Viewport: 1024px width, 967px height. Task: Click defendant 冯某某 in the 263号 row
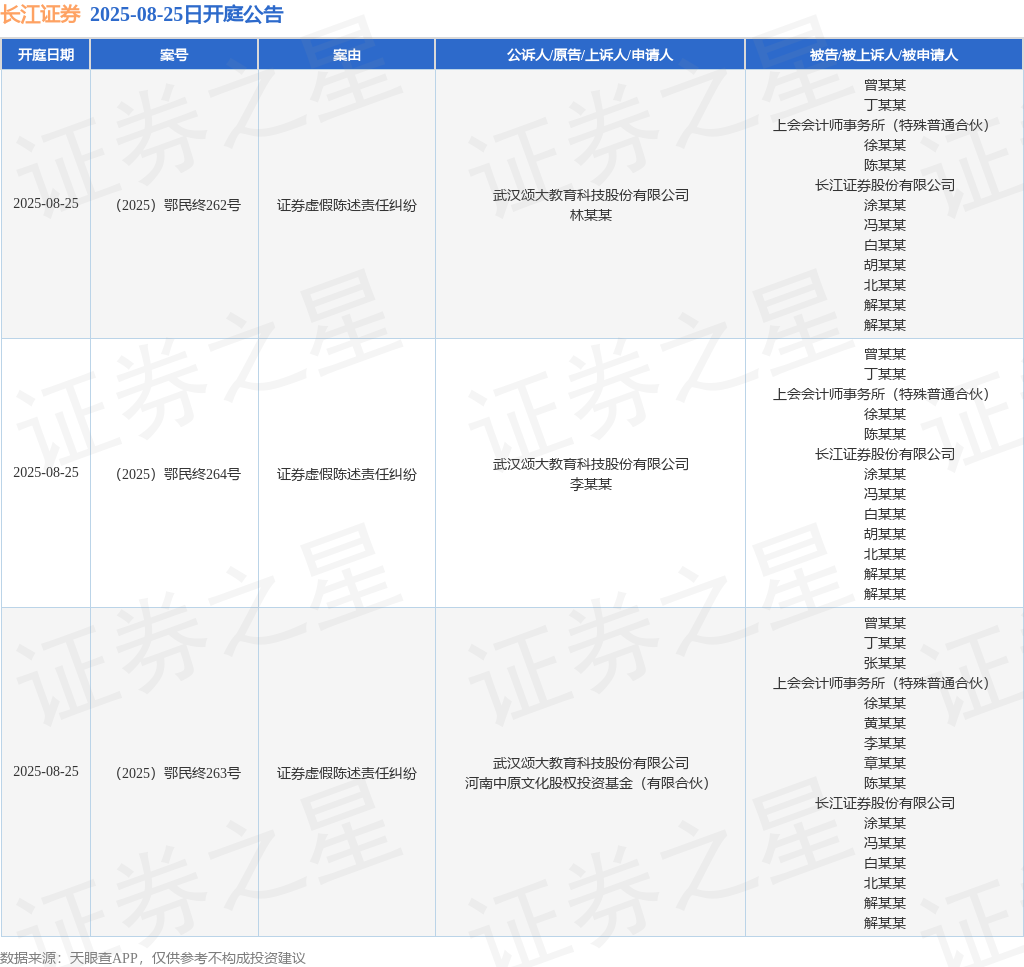[885, 843]
